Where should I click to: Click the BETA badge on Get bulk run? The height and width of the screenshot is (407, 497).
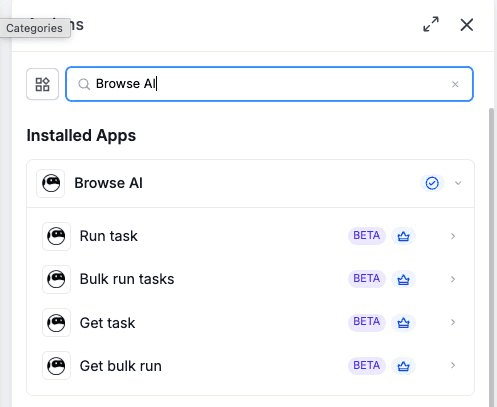(367, 365)
